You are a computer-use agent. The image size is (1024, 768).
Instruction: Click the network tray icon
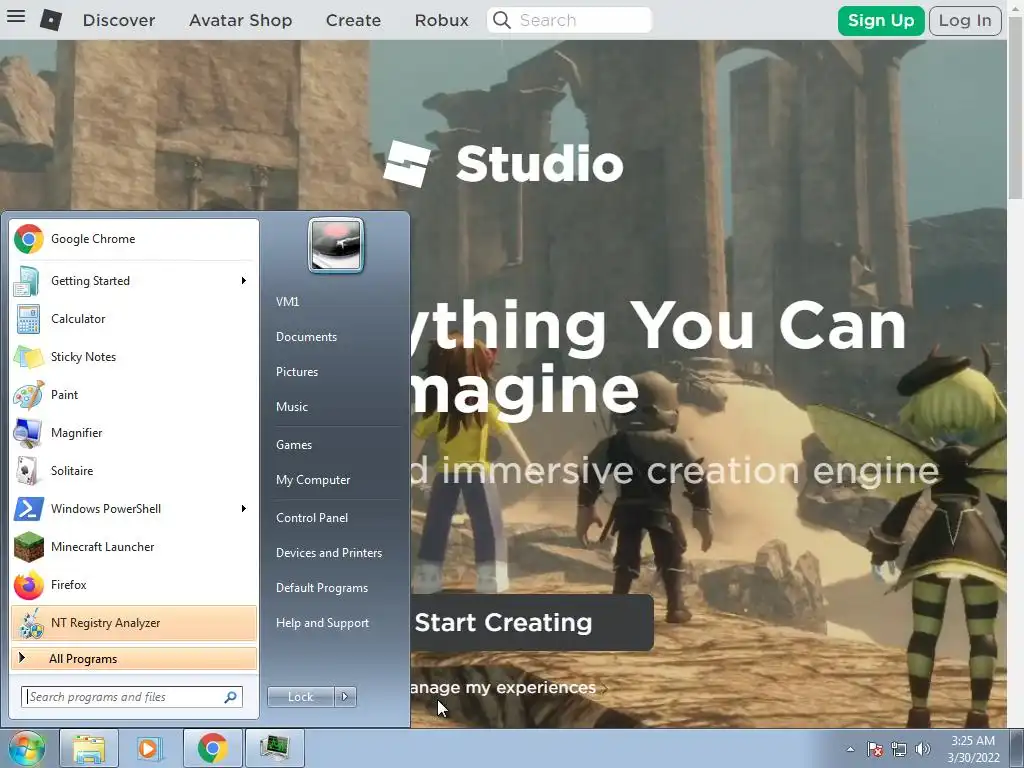tap(899, 749)
